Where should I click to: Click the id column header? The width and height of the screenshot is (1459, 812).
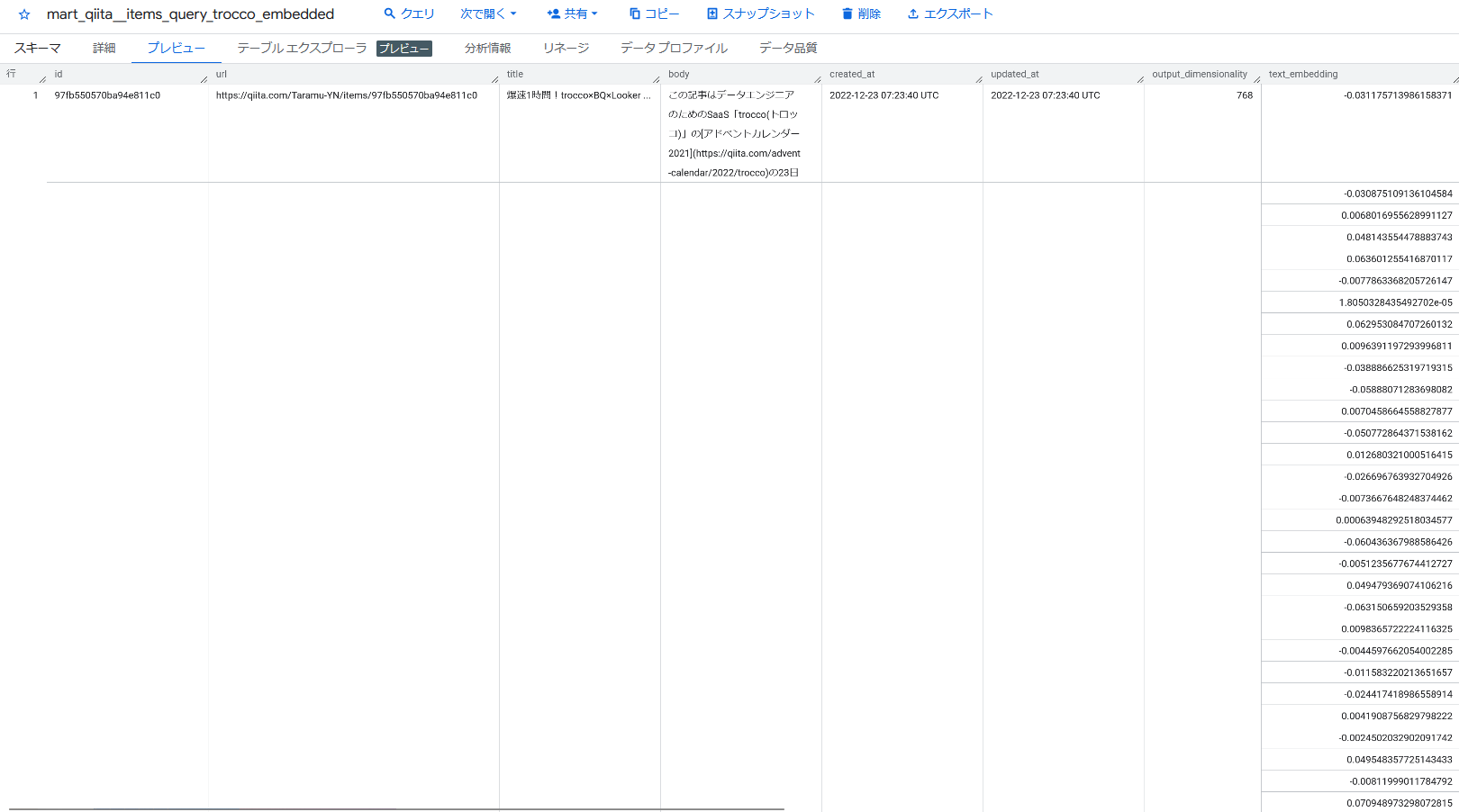coord(59,74)
